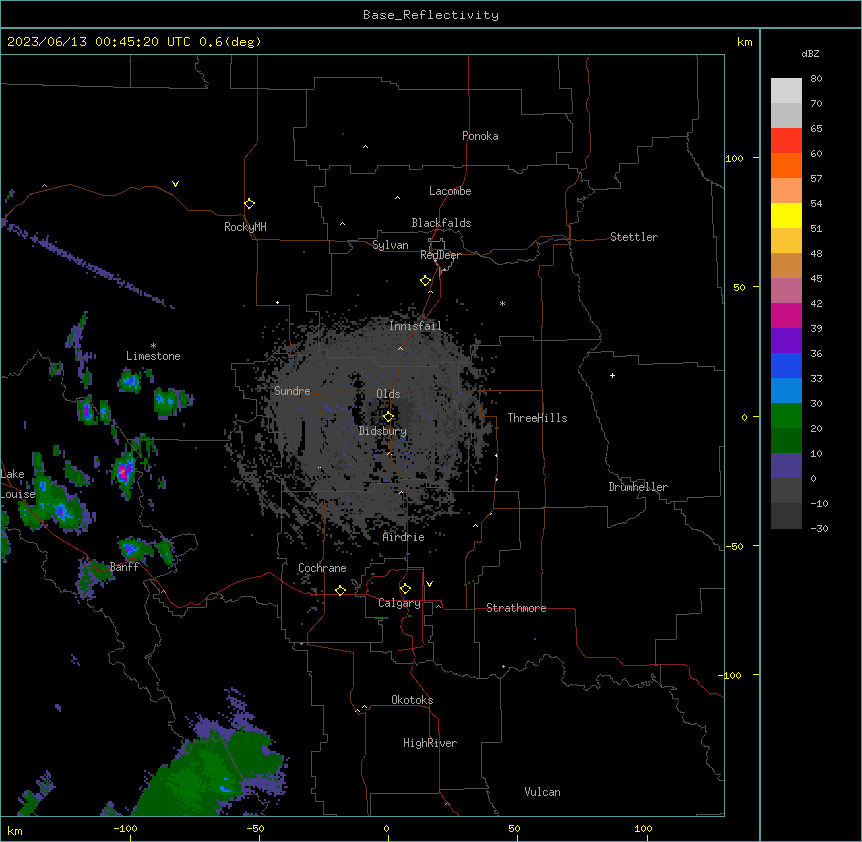Click yellow diamond marker above Calgary
862x842 pixels.
pos(405,589)
